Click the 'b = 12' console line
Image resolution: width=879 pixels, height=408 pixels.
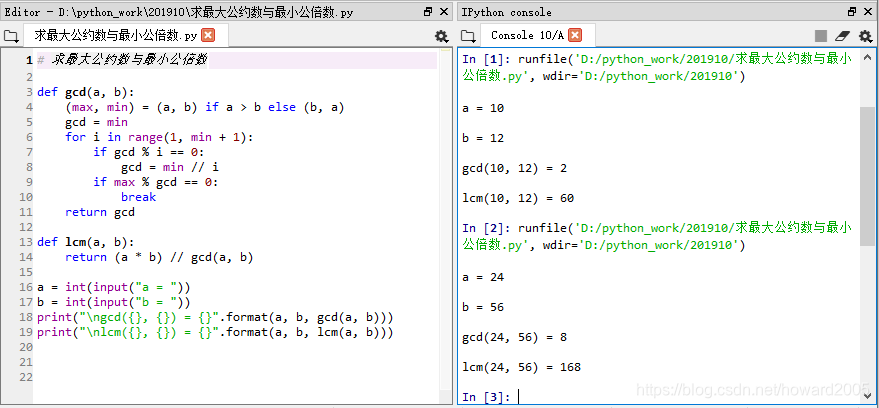(483, 138)
